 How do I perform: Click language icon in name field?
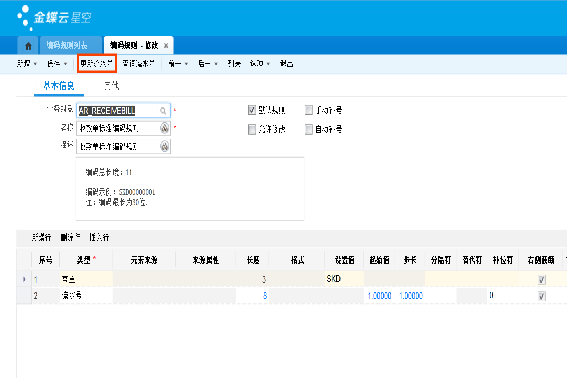pos(165,128)
